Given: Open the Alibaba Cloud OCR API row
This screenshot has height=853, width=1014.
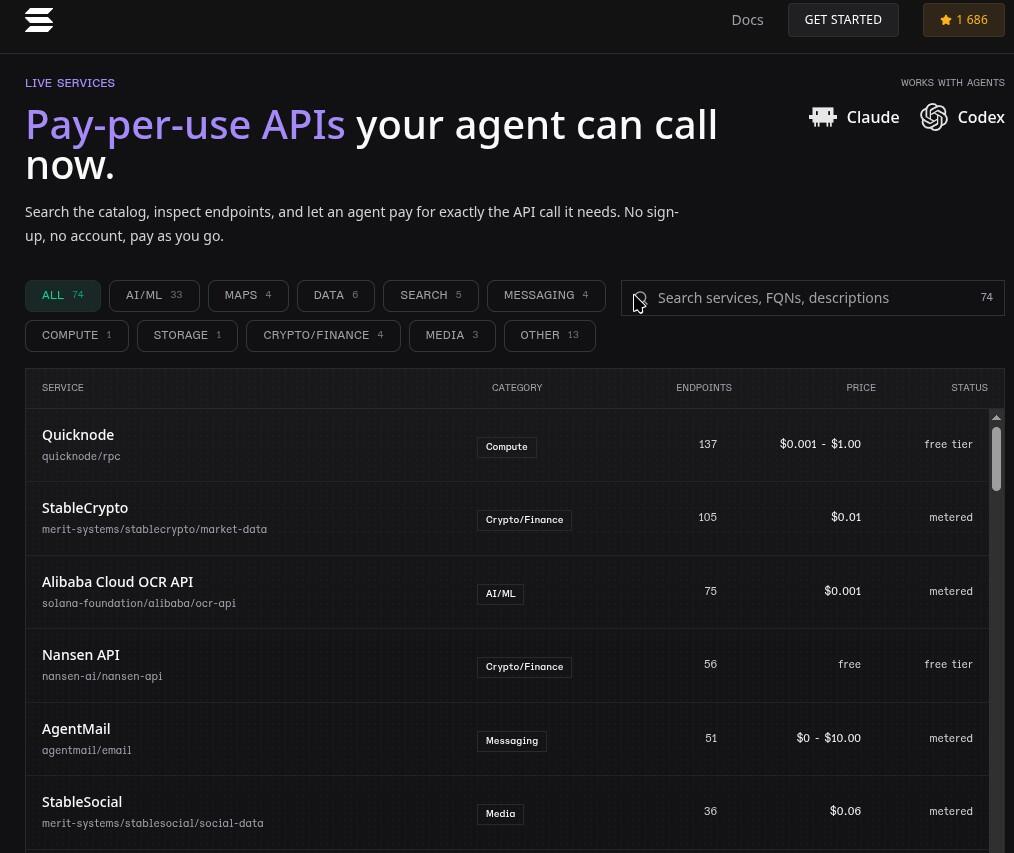Looking at the screenshot, I should (507, 592).
